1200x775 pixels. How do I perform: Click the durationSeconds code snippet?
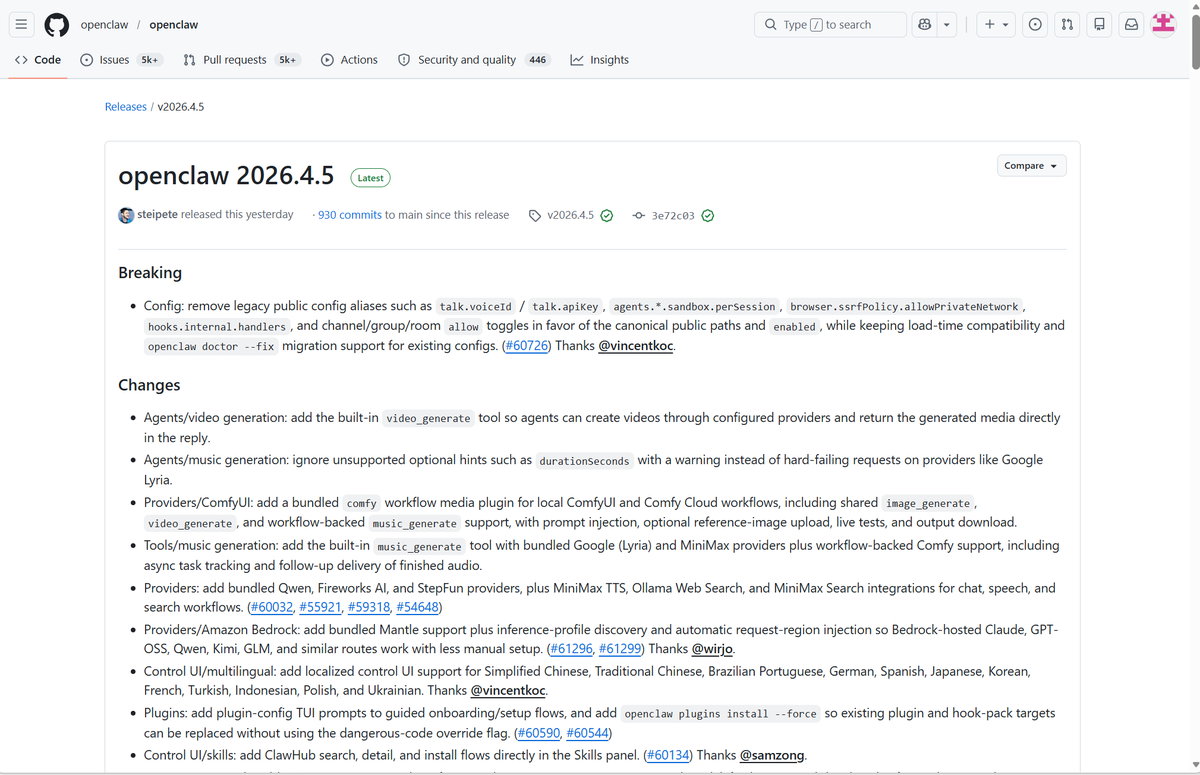click(x=585, y=461)
